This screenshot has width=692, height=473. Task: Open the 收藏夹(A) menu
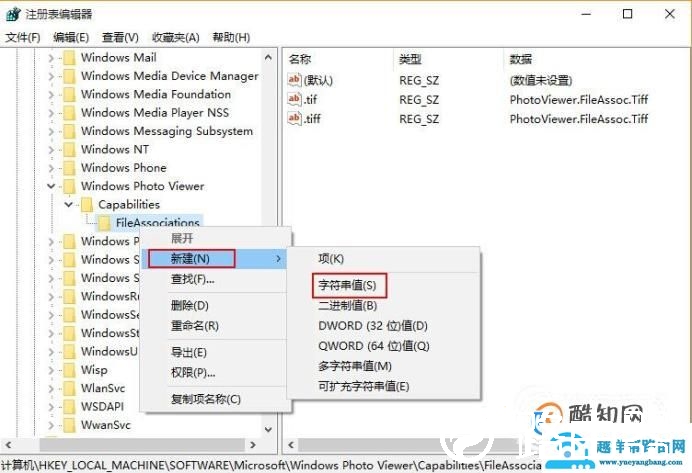(176, 38)
